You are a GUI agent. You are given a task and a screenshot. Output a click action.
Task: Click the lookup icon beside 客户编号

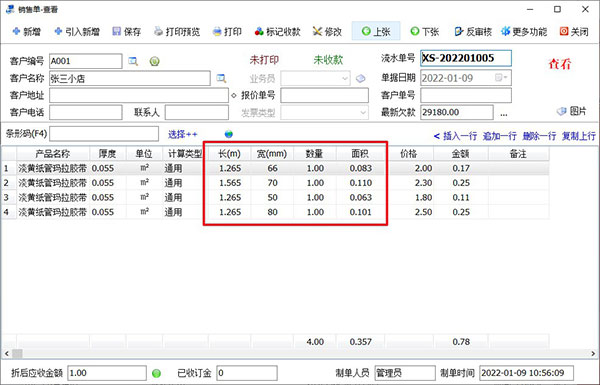(x=133, y=61)
